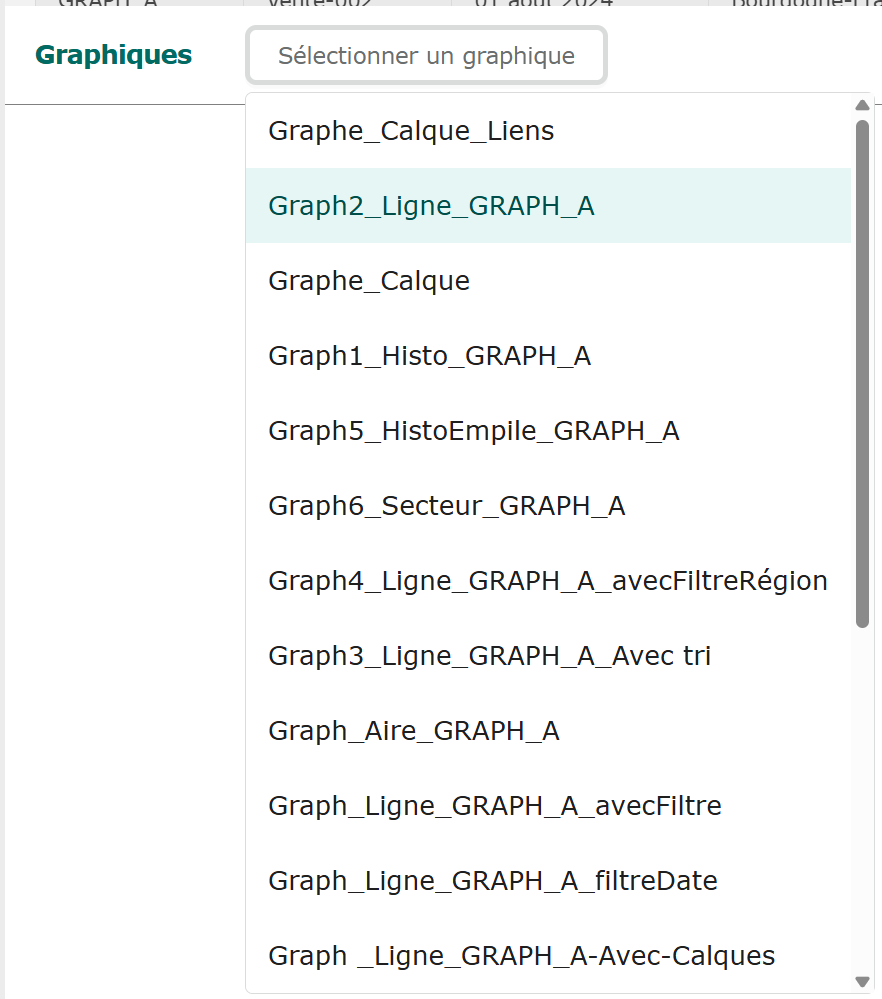
Task: Select Graph5_HistoEmpile_GRAPH_A chart
Action: tap(473, 431)
